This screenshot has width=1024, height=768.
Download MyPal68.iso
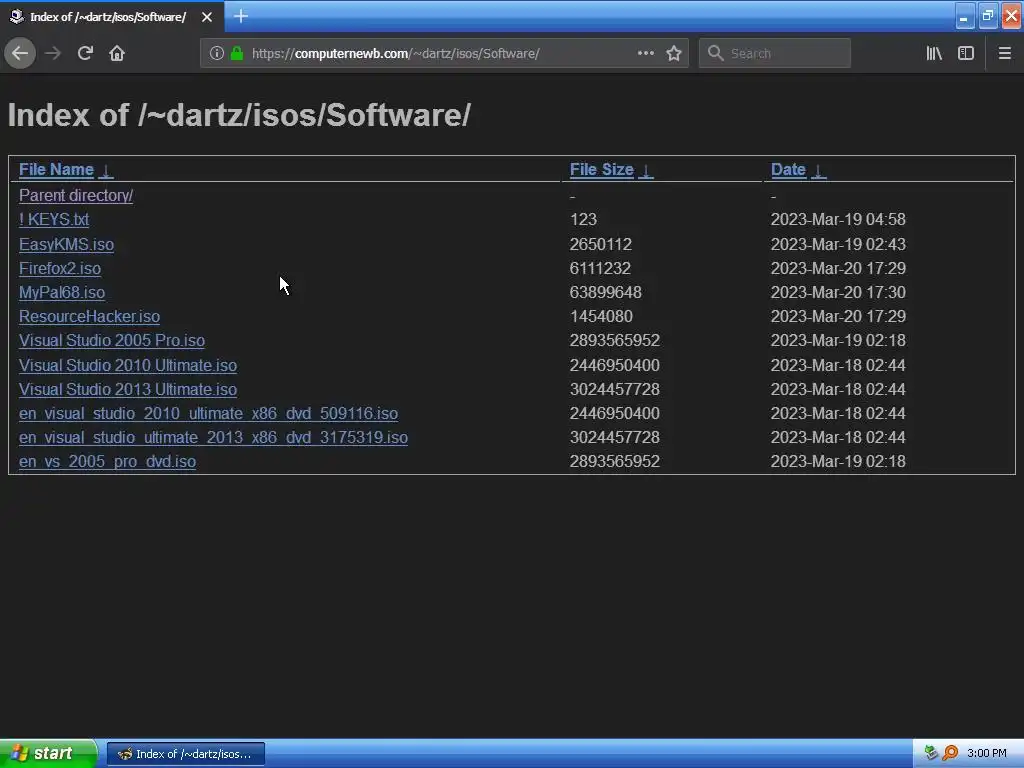(61, 293)
